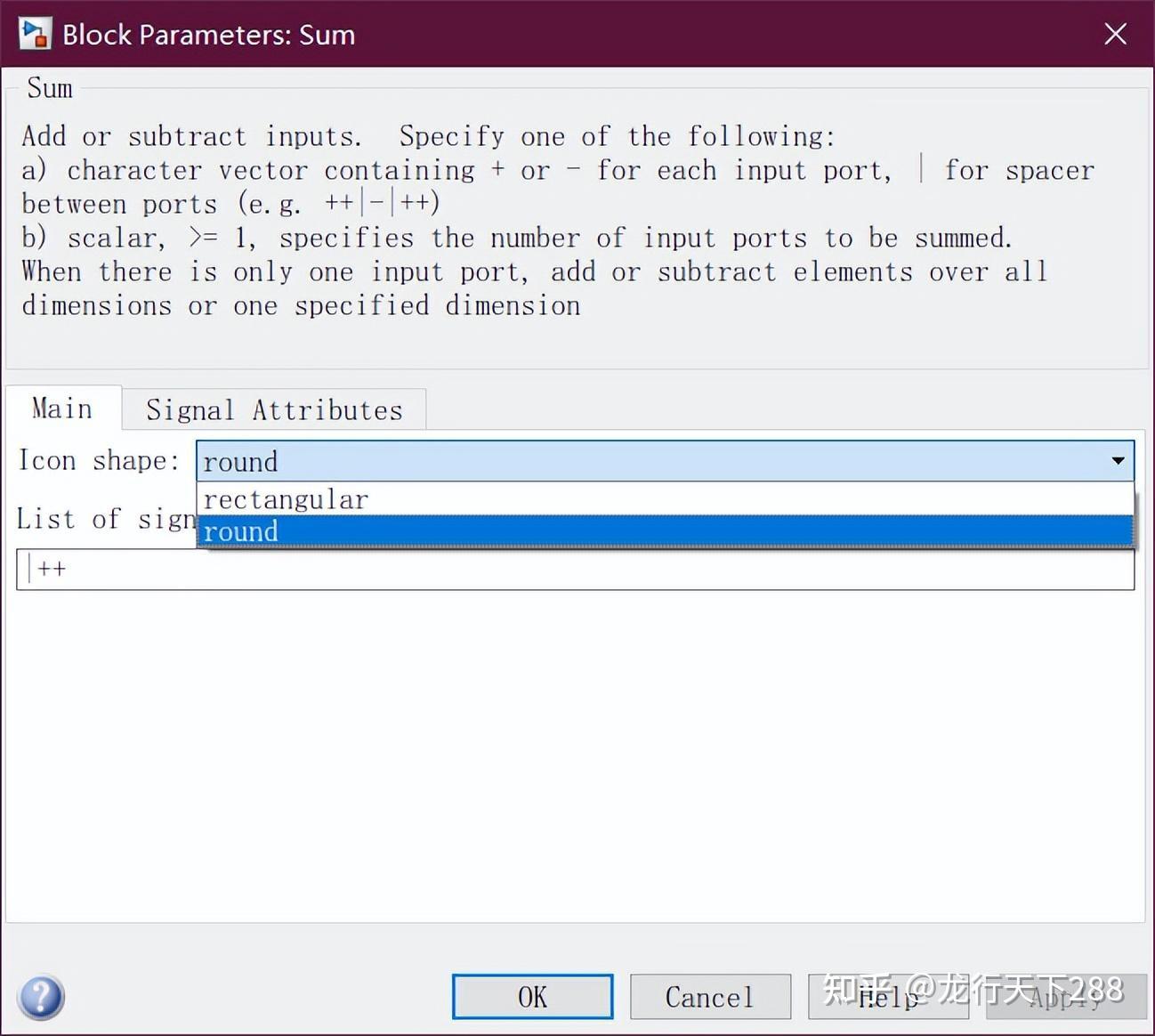The height and width of the screenshot is (1036, 1155).
Task: Click the Sum group heading
Action: pos(50,88)
